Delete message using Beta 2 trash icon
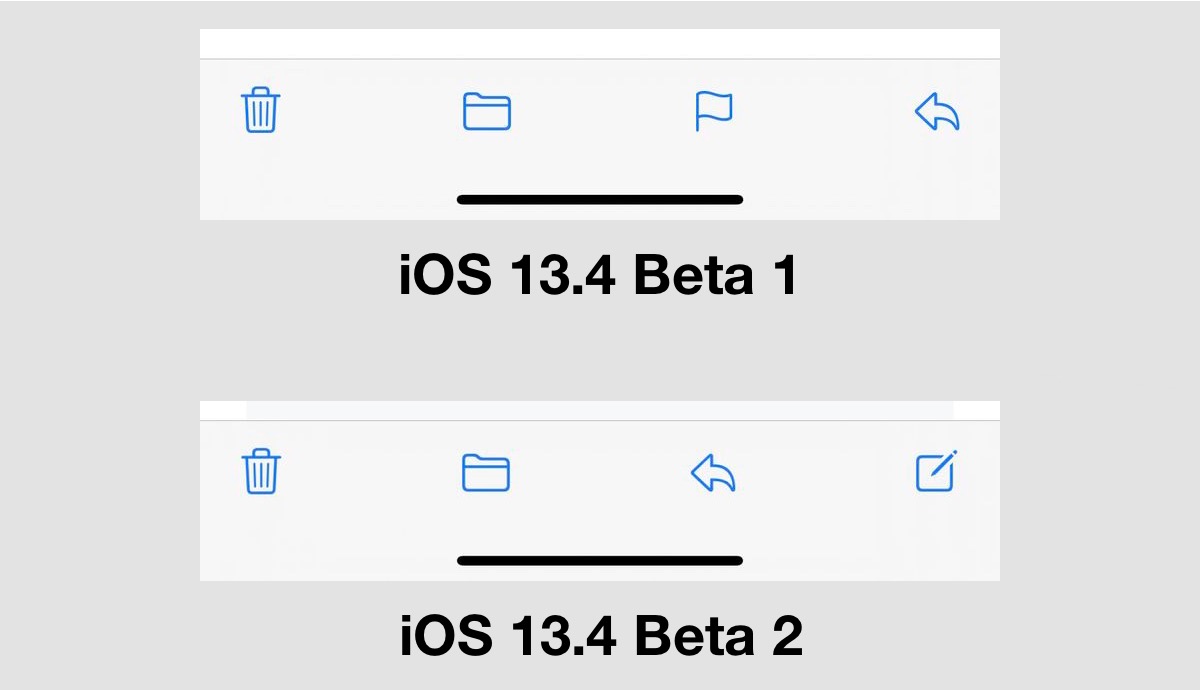 click(261, 472)
